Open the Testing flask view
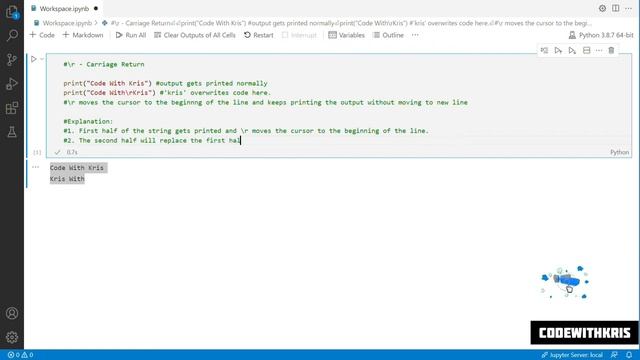Viewport: 640px width, 360px height. coord(12,132)
